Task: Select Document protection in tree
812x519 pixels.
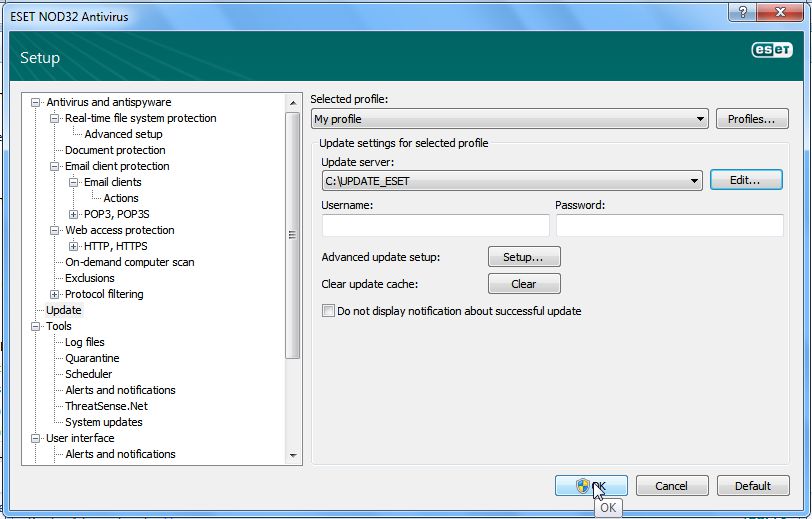Action: point(115,150)
